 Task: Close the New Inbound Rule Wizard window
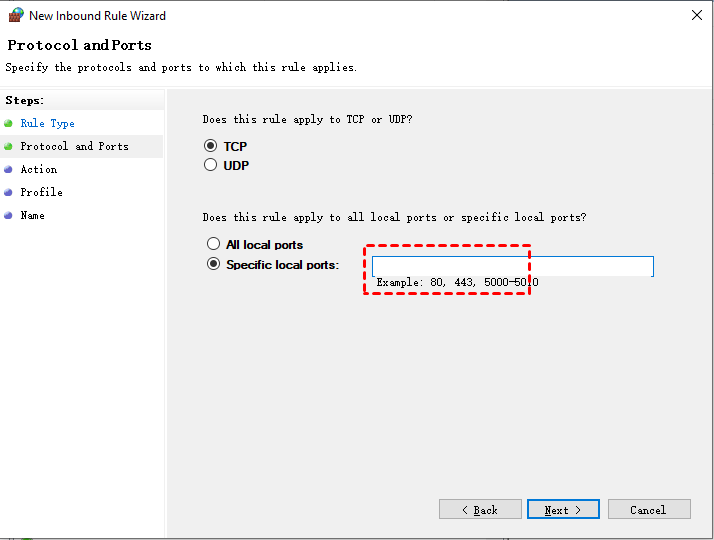696,15
